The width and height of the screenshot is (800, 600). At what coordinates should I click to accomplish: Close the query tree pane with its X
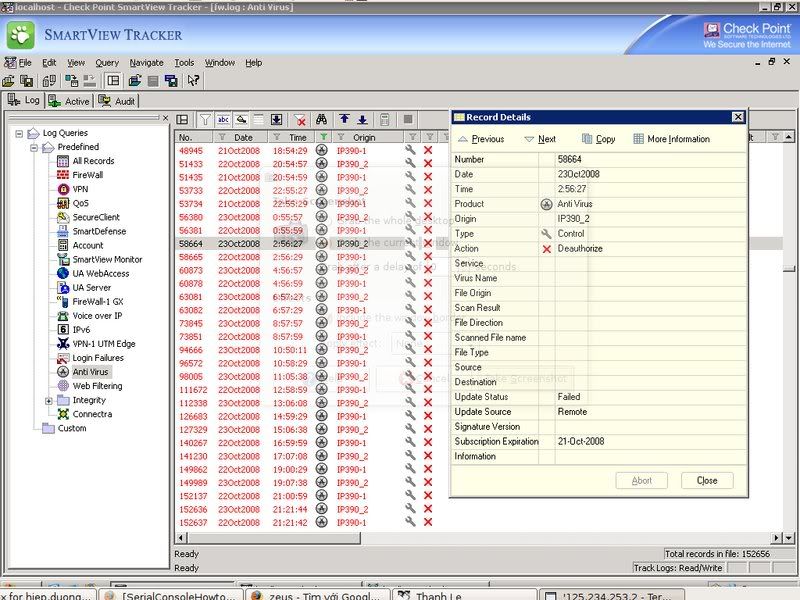165,118
